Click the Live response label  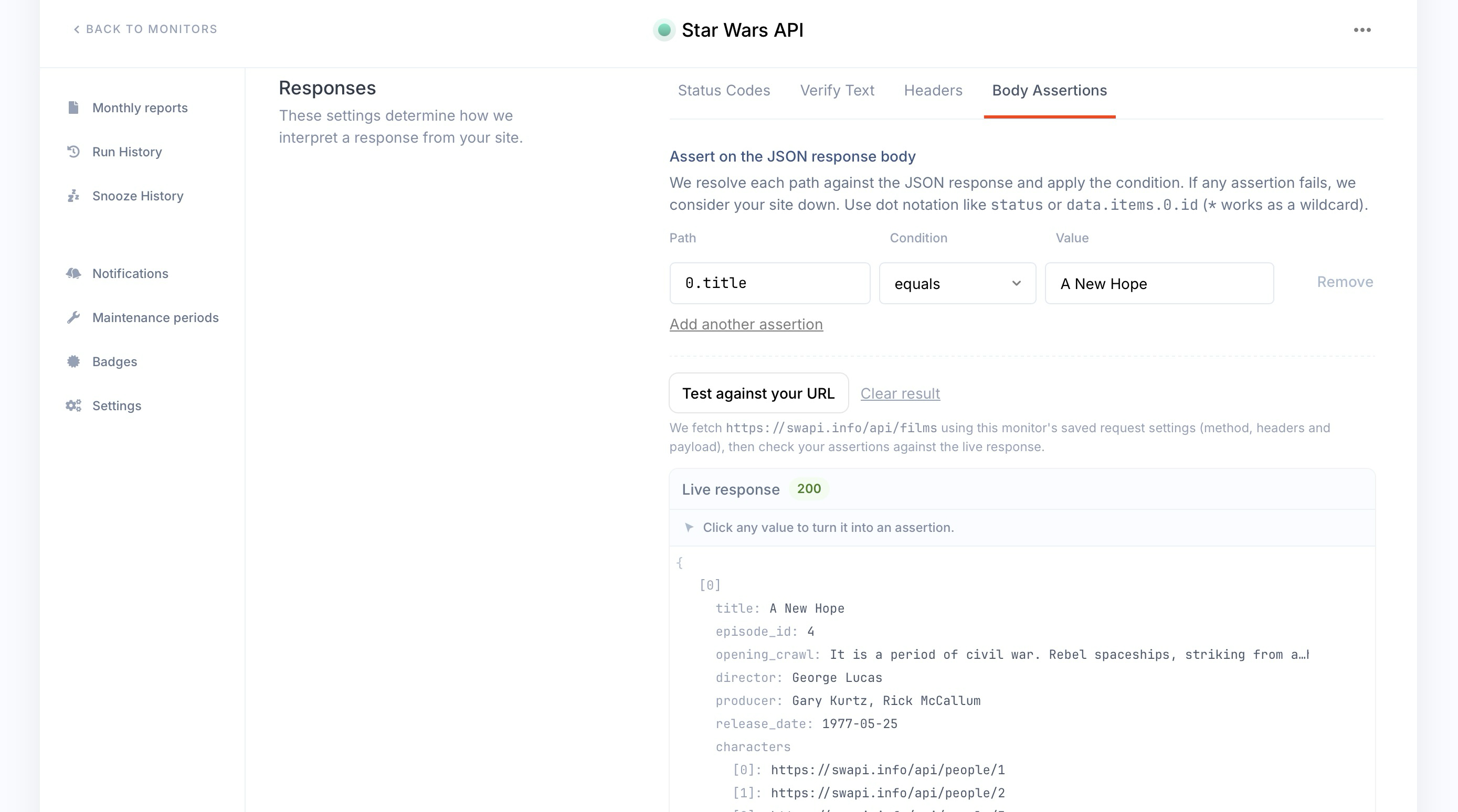(x=730, y=489)
